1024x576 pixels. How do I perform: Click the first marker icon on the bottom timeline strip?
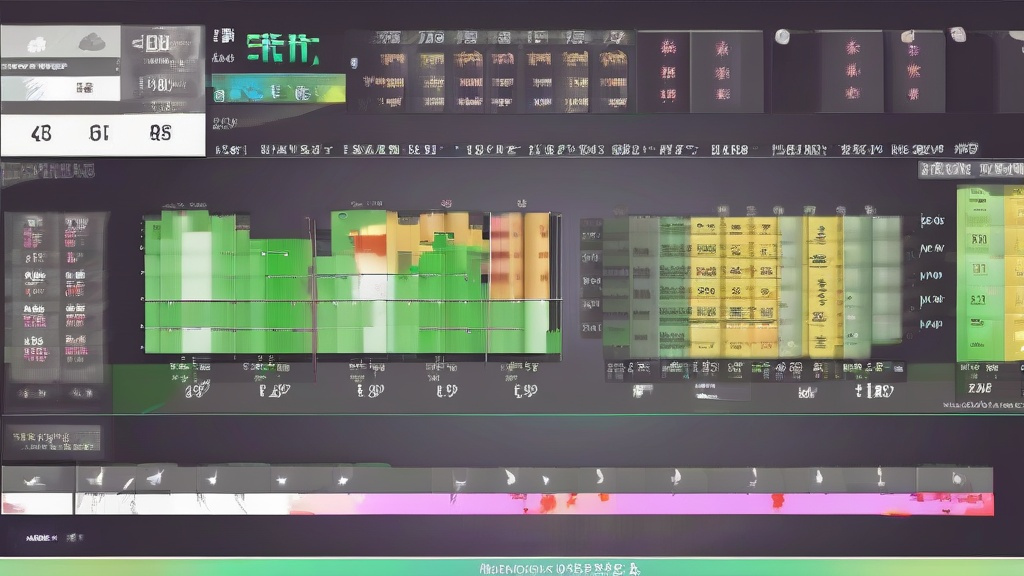coord(96,479)
